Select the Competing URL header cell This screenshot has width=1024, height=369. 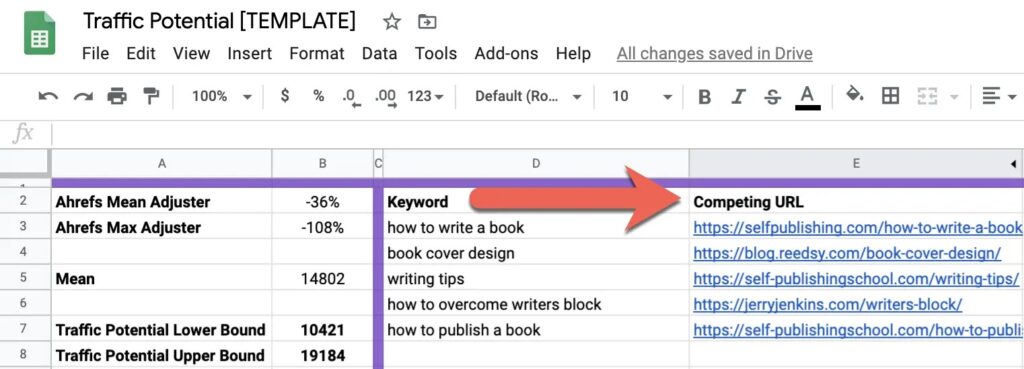[x=856, y=202]
